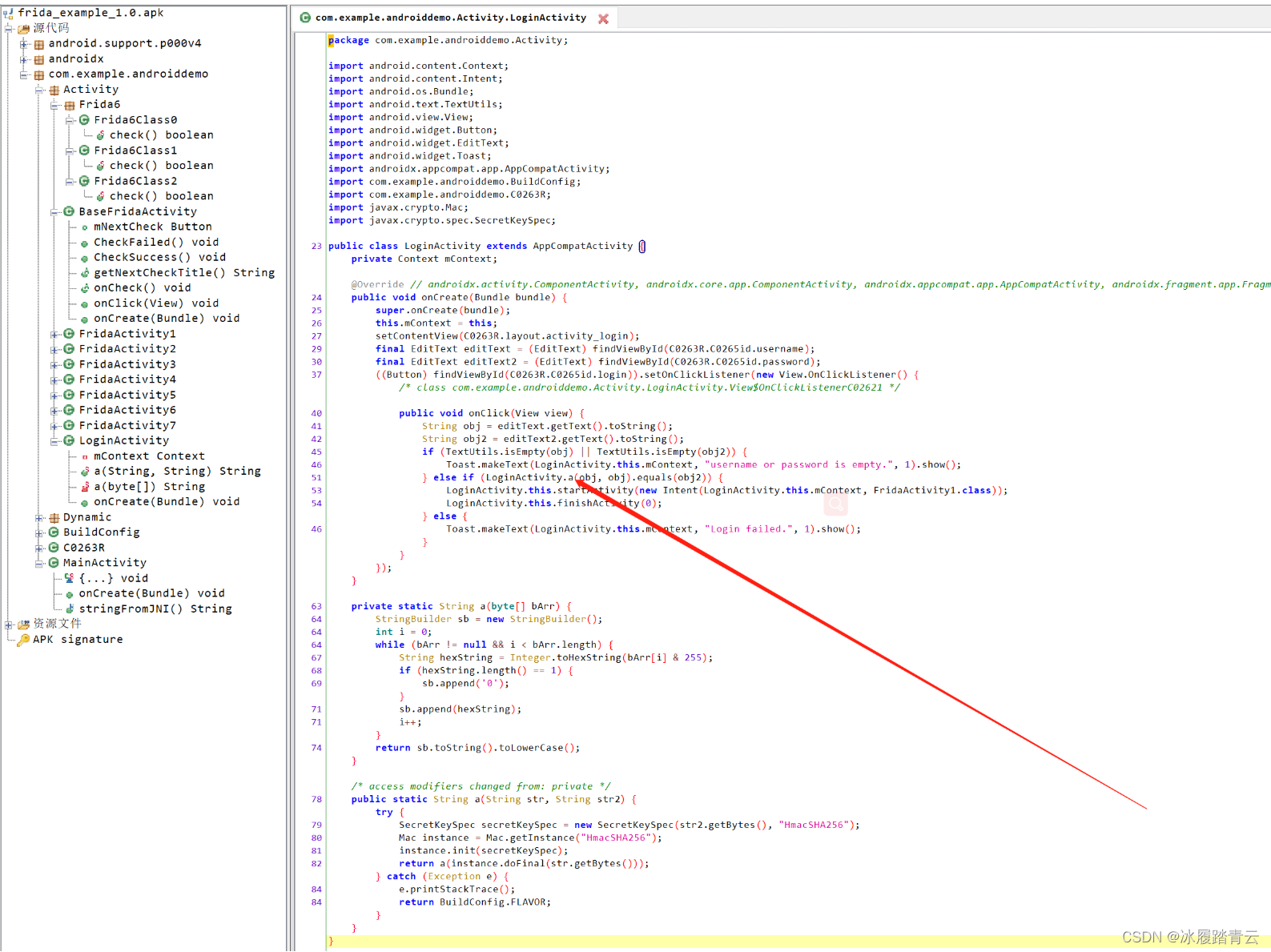
Task: Click the Frida6Class2 class icon
Action: 84,181
